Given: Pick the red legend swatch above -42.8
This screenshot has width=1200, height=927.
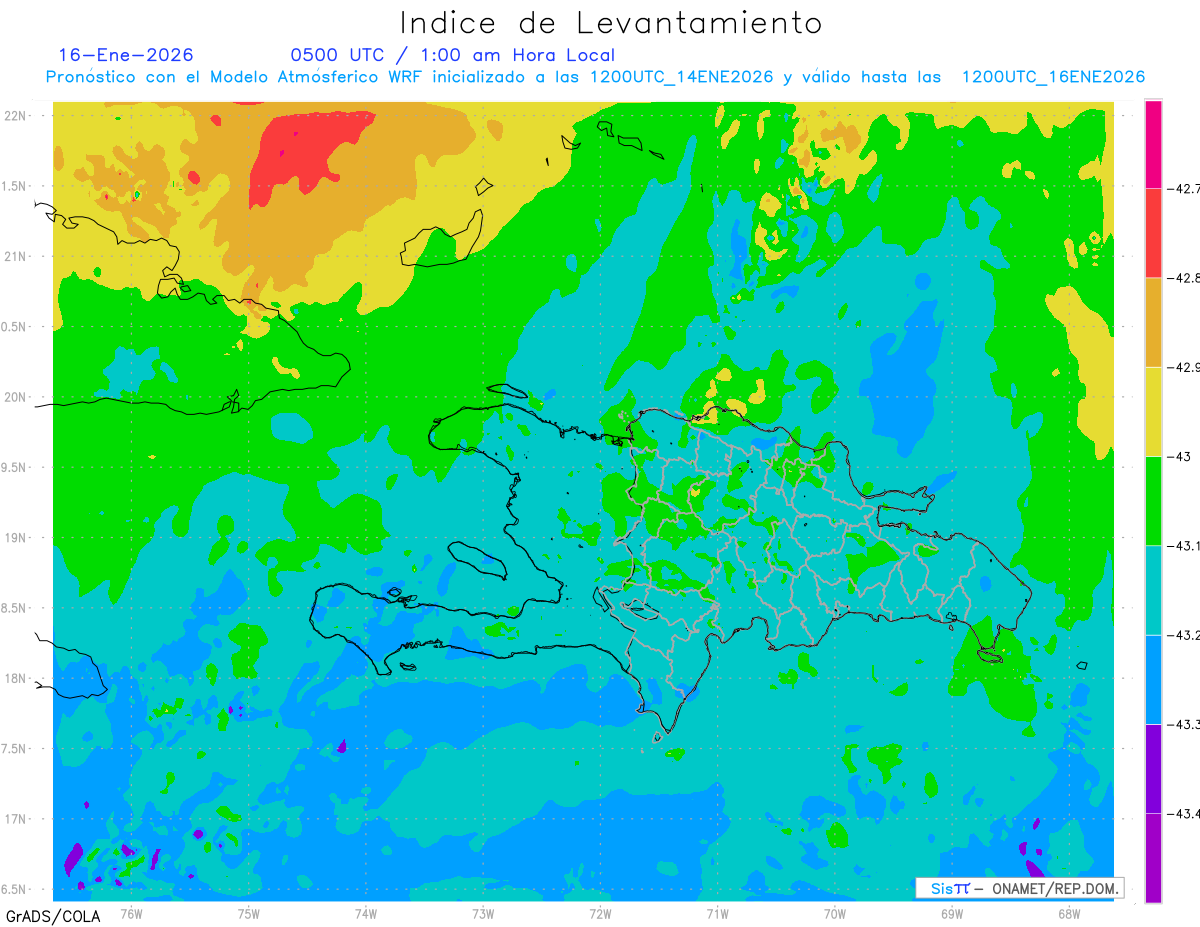Looking at the screenshot, I should (x=1153, y=233).
